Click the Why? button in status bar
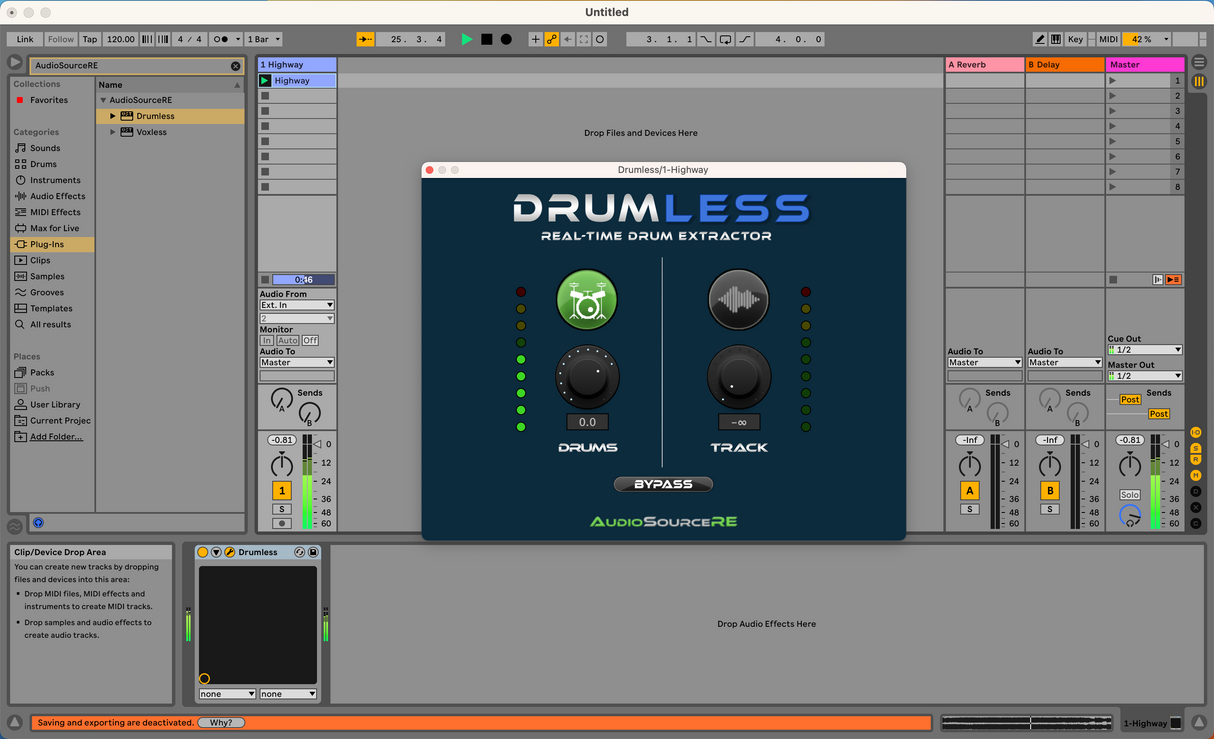1214x739 pixels. (x=221, y=722)
